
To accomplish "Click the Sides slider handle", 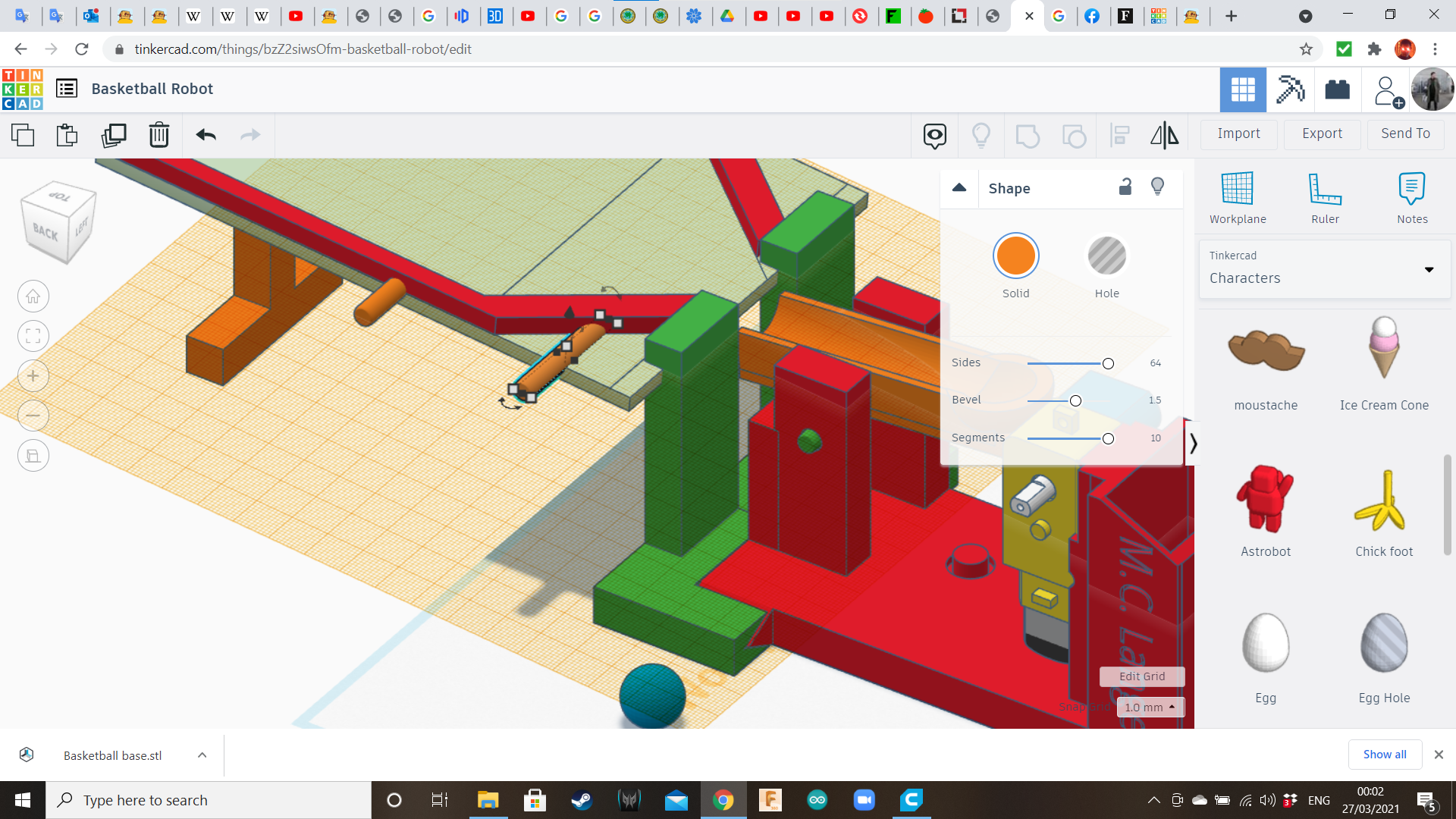I will click(x=1107, y=363).
